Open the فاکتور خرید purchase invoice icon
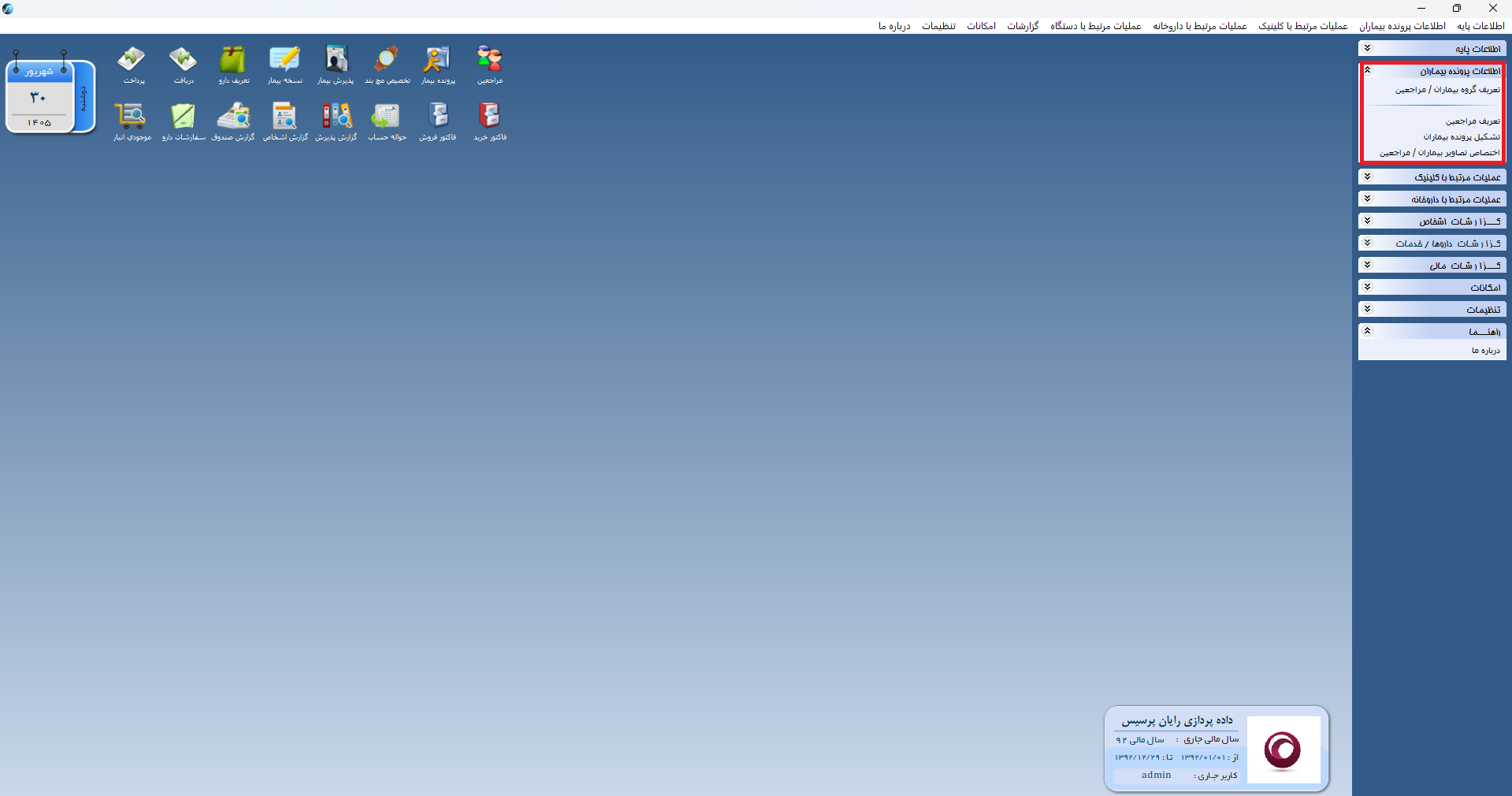 point(489,121)
